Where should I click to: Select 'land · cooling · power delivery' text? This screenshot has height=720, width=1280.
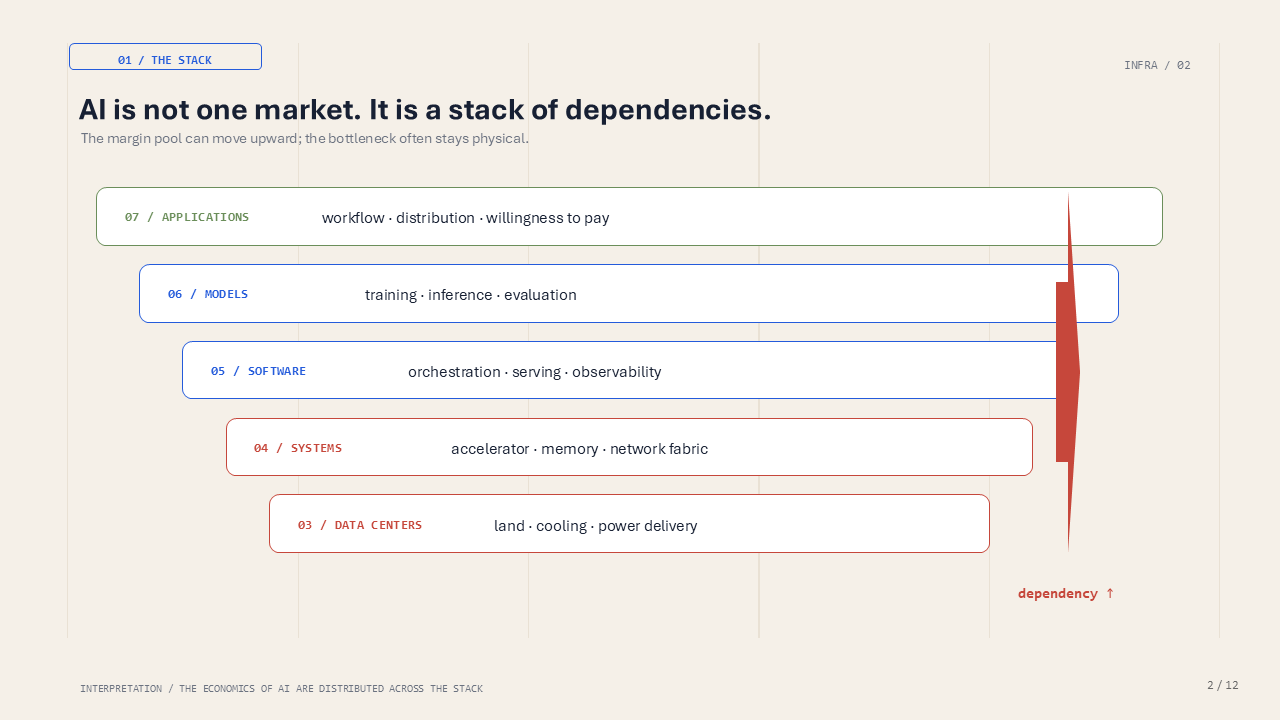pyautogui.click(x=596, y=526)
